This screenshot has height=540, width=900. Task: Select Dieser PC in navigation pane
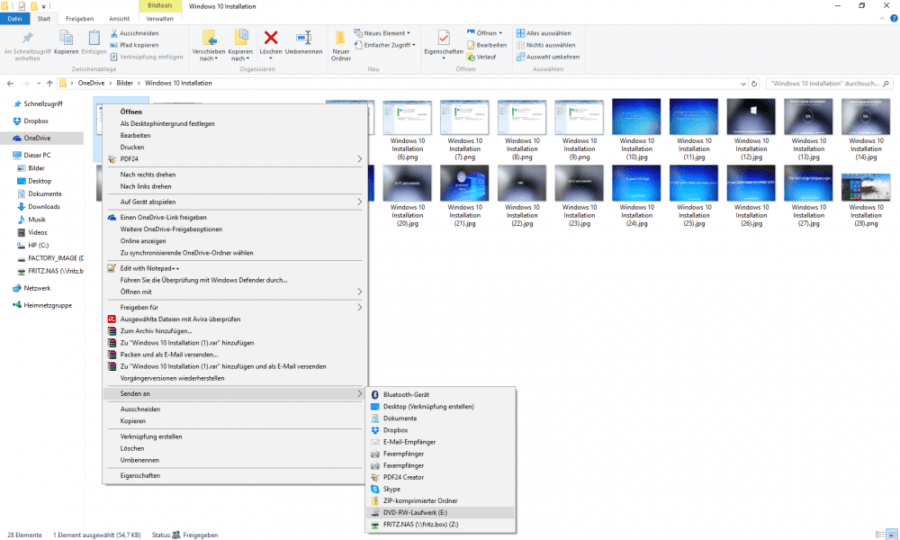pyautogui.click(x=32, y=155)
